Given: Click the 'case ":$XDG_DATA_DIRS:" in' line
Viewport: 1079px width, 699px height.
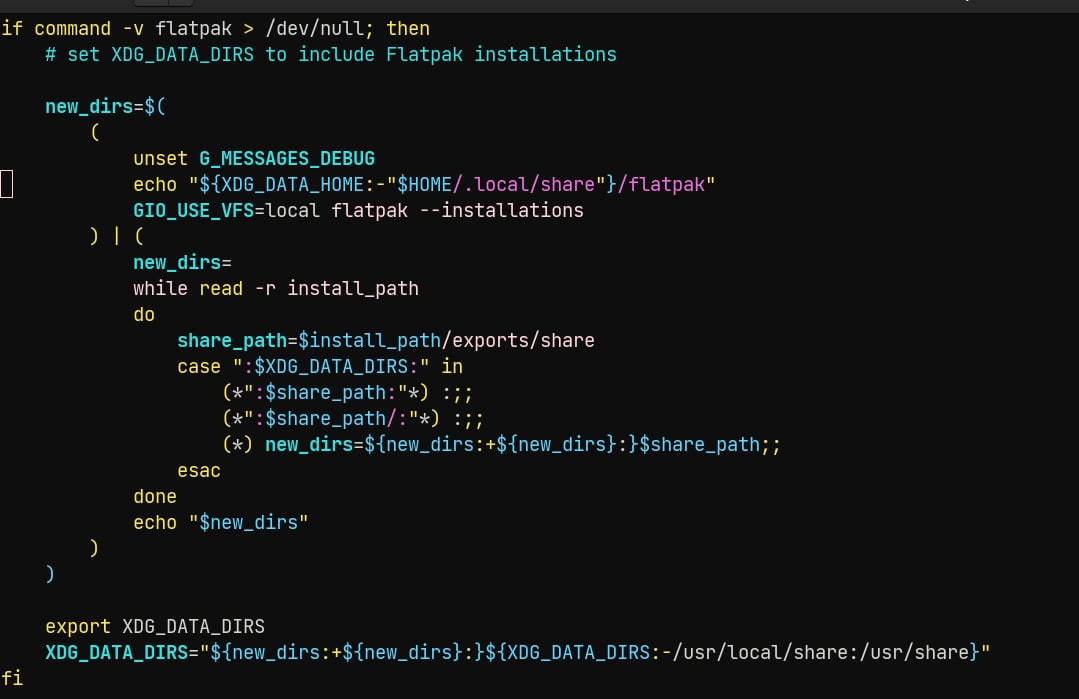Looking at the screenshot, I should click(x=320, y=367).
